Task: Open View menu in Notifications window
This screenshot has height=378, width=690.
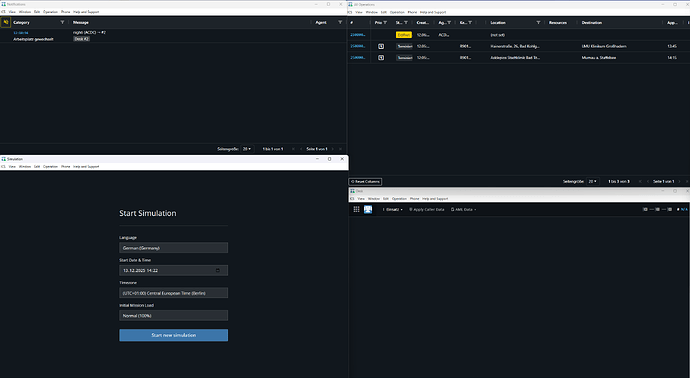Action: point(12,12)
